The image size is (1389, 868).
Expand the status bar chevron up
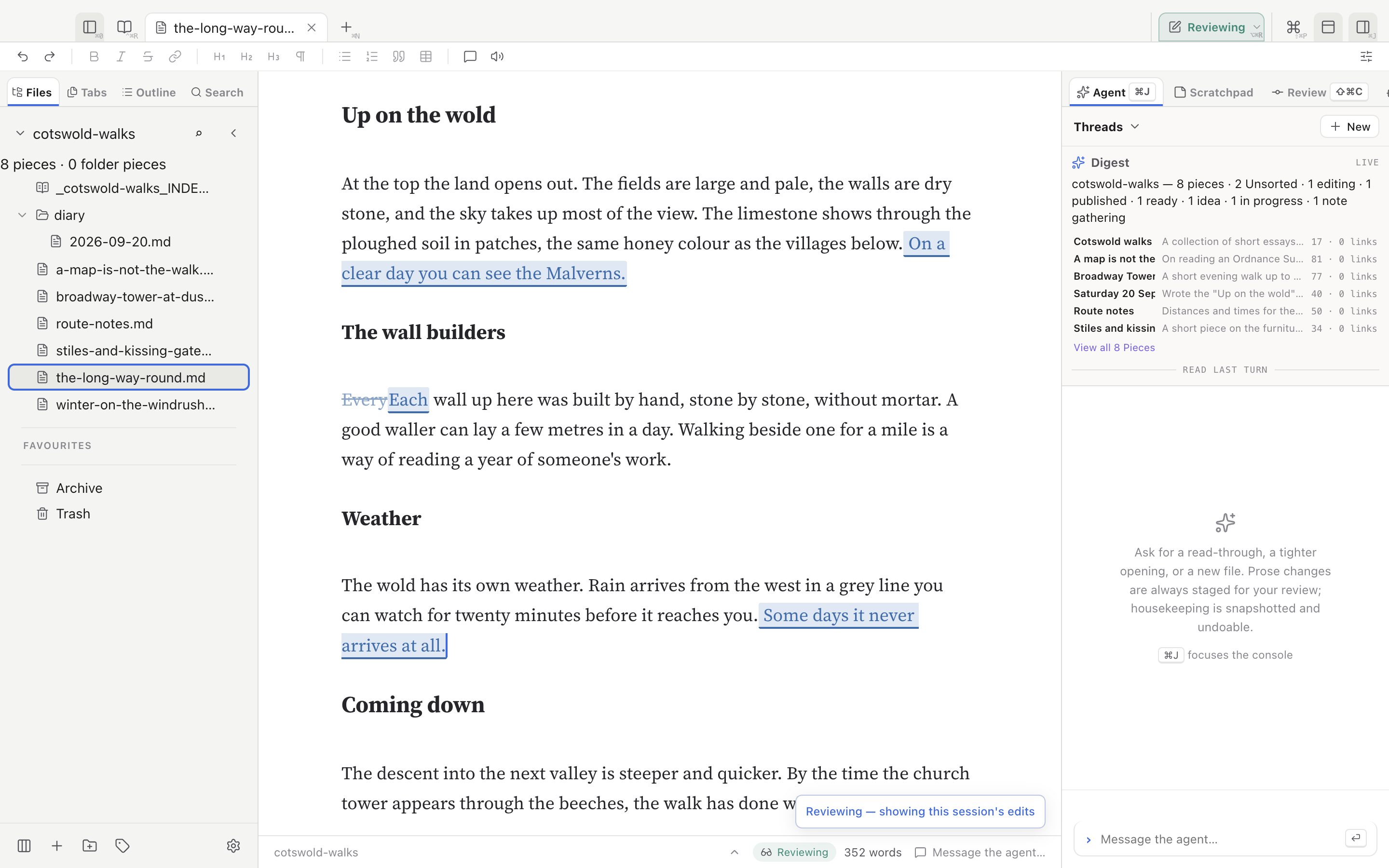734,852
